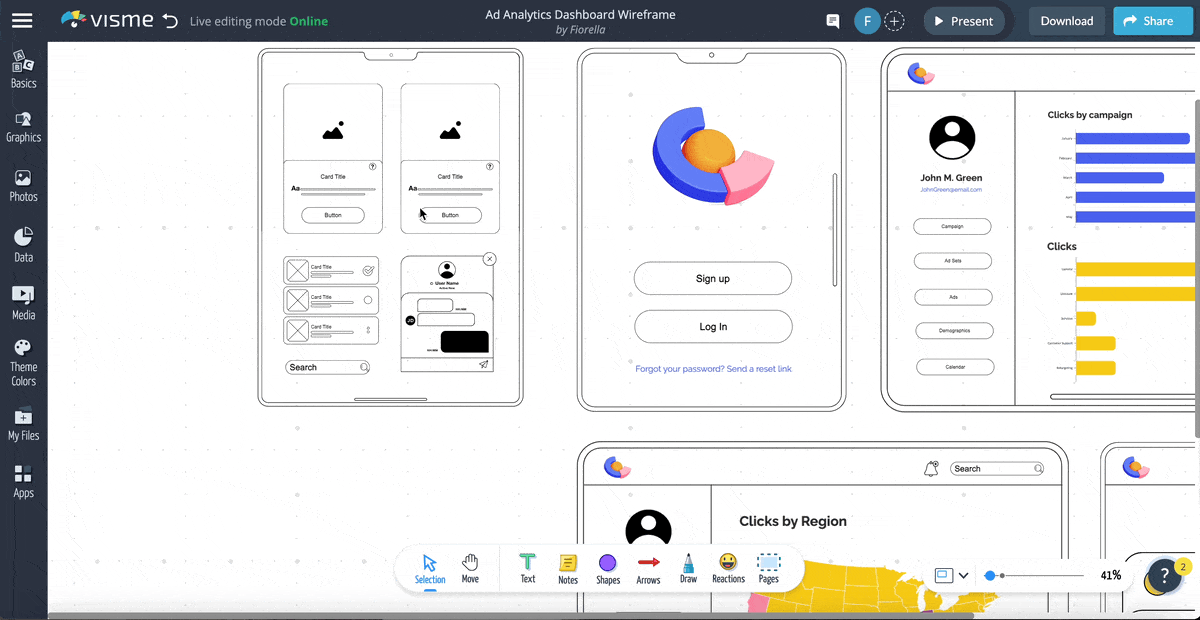Select the Text tool in bottom toolbar
The height and width of the screenshot is (620, 1200).
[x=527, y=567]
